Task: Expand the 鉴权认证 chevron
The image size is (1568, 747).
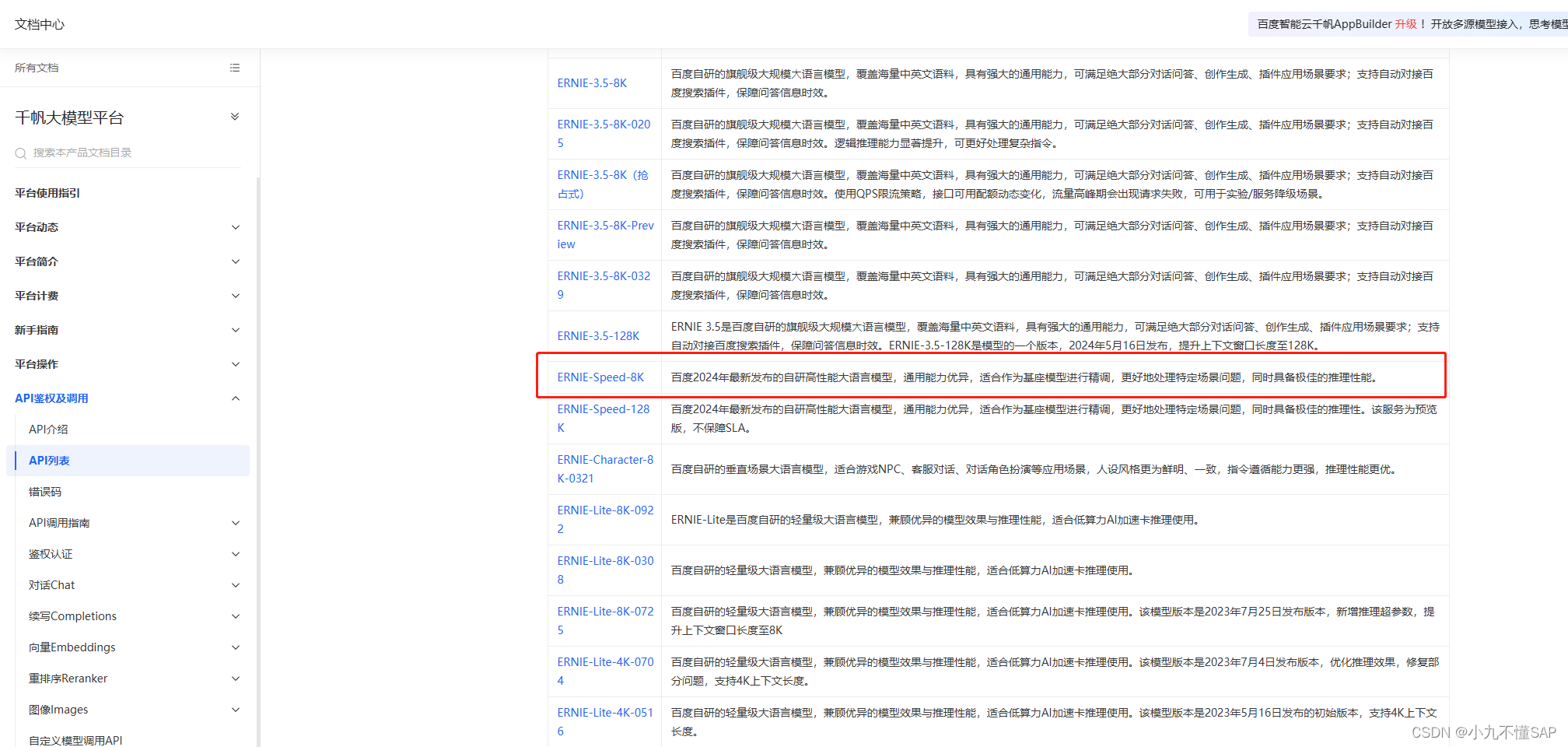Action: click(236, 554)
